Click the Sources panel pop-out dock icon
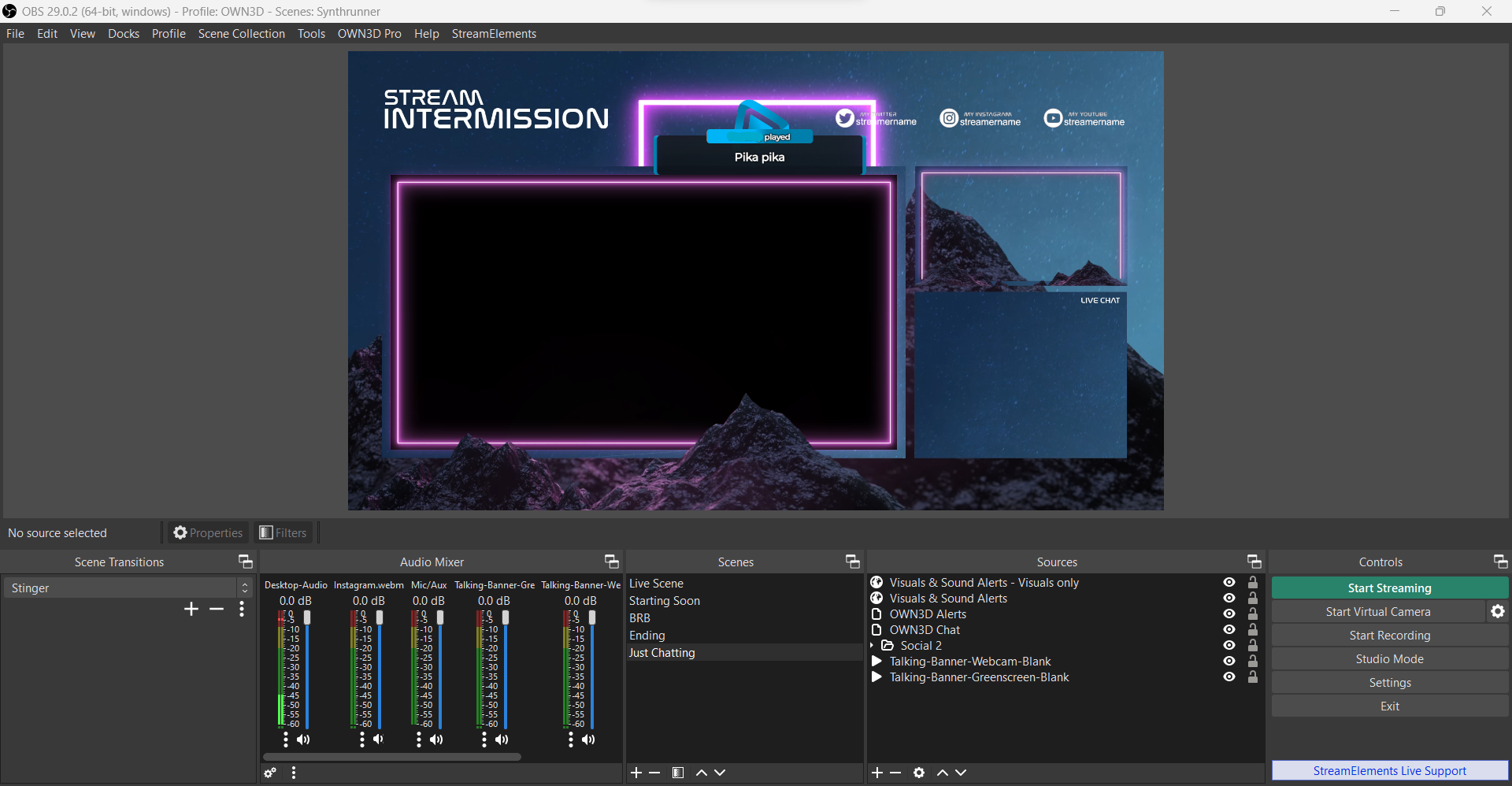 pyautogui.click(x=1254, y=562)
